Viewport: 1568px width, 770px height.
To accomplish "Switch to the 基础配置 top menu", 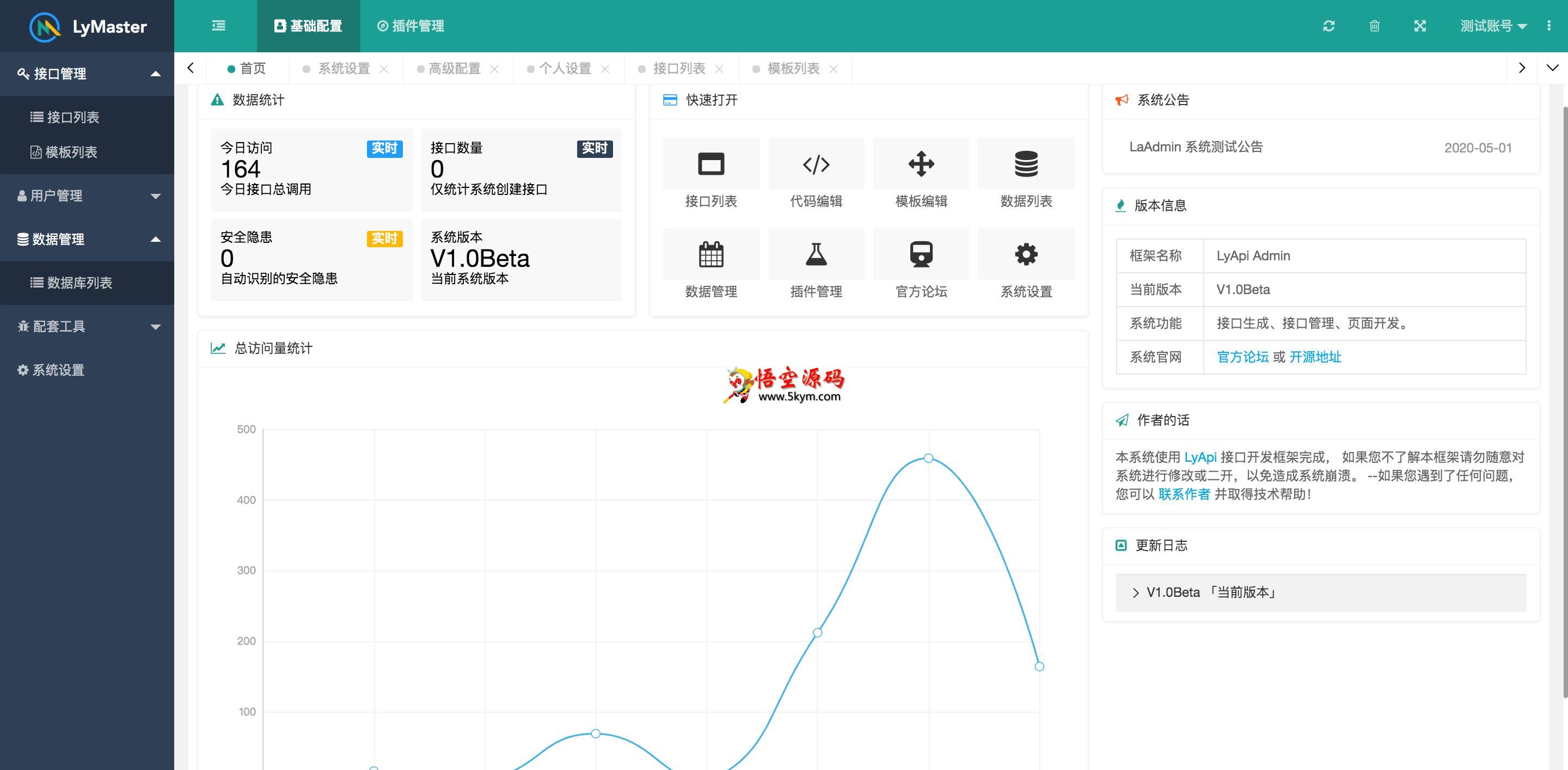I will tap(308, 26).
